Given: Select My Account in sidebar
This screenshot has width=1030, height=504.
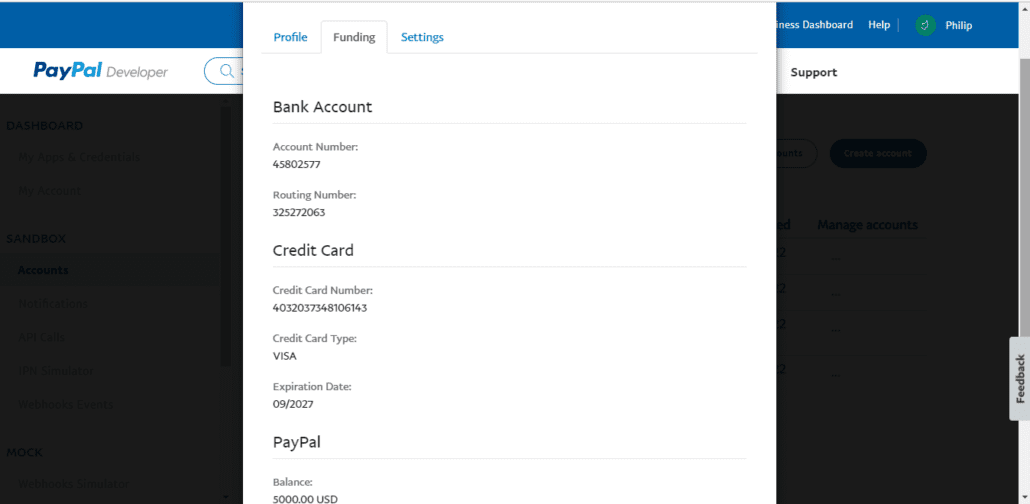Looking at the screenshot, I should point(50,191).
